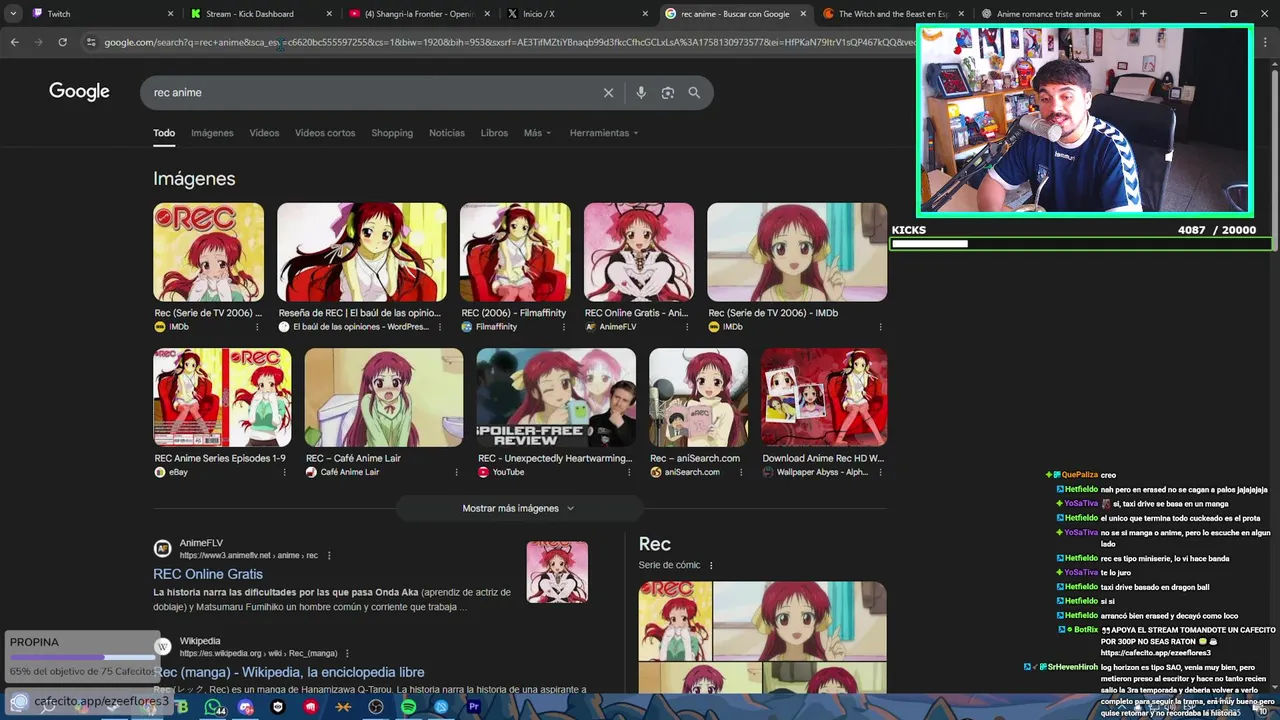Open more options for eBay image result
This screenshot has width=1280, height=720.
point(284,472)
